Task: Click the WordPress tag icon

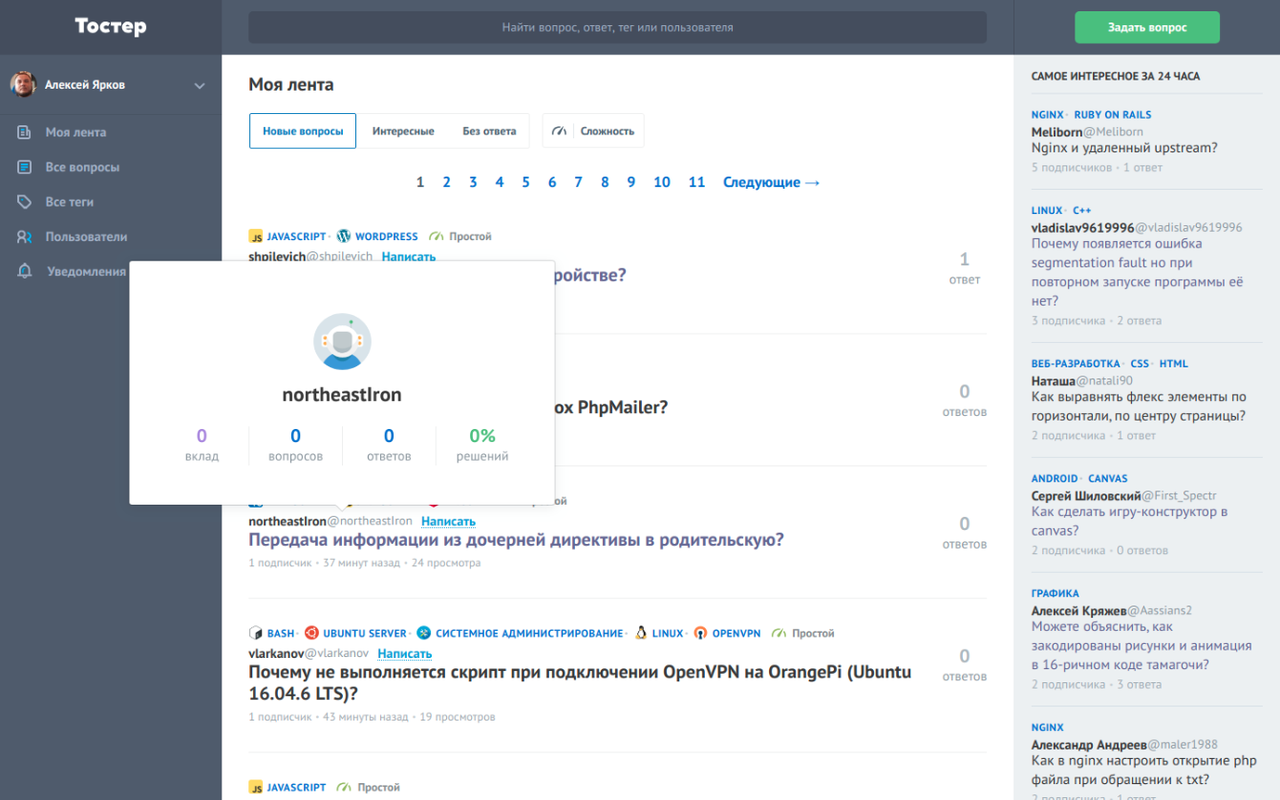Action: pos(344,237)
